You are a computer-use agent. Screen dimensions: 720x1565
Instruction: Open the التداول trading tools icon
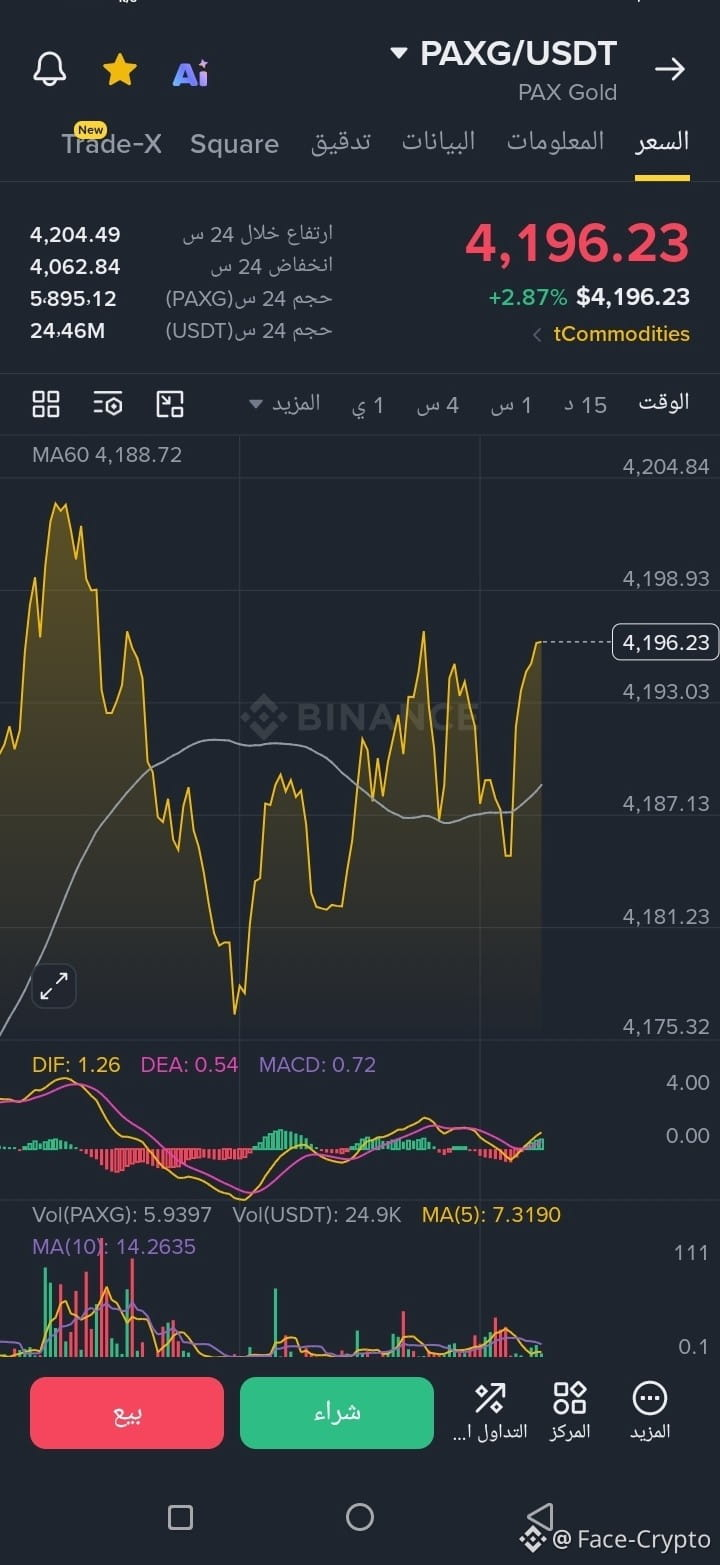(490, 1411)
